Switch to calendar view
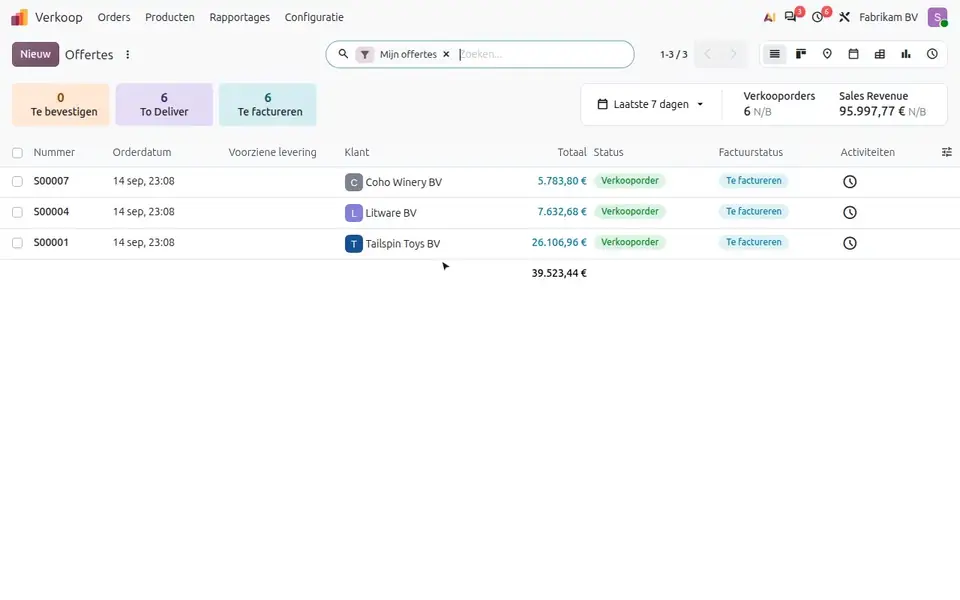Viewport: 960px width, 600px height. point(853,54)
